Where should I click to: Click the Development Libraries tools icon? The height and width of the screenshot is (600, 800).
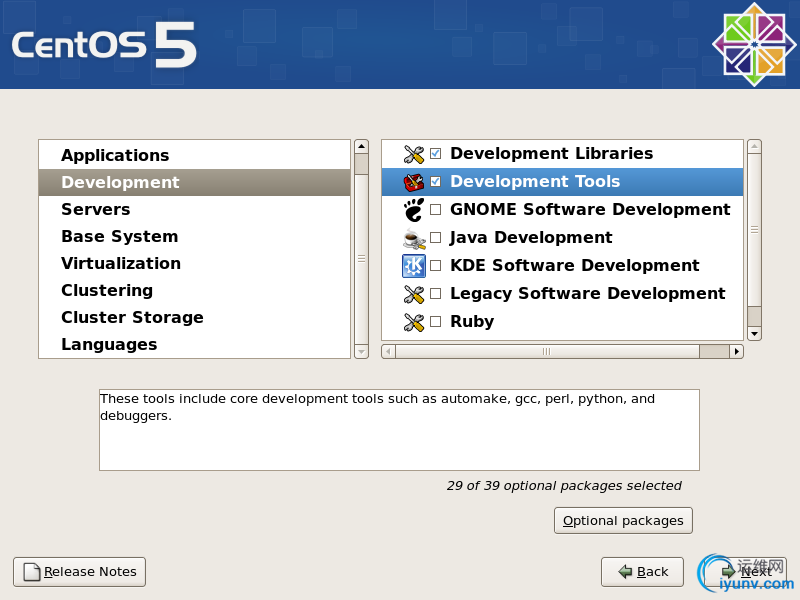[414, 154]
